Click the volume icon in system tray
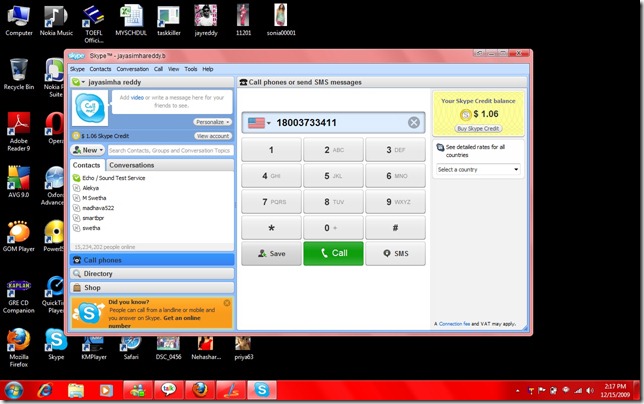This screenshot has height=404, width=644. coord(590,390)
